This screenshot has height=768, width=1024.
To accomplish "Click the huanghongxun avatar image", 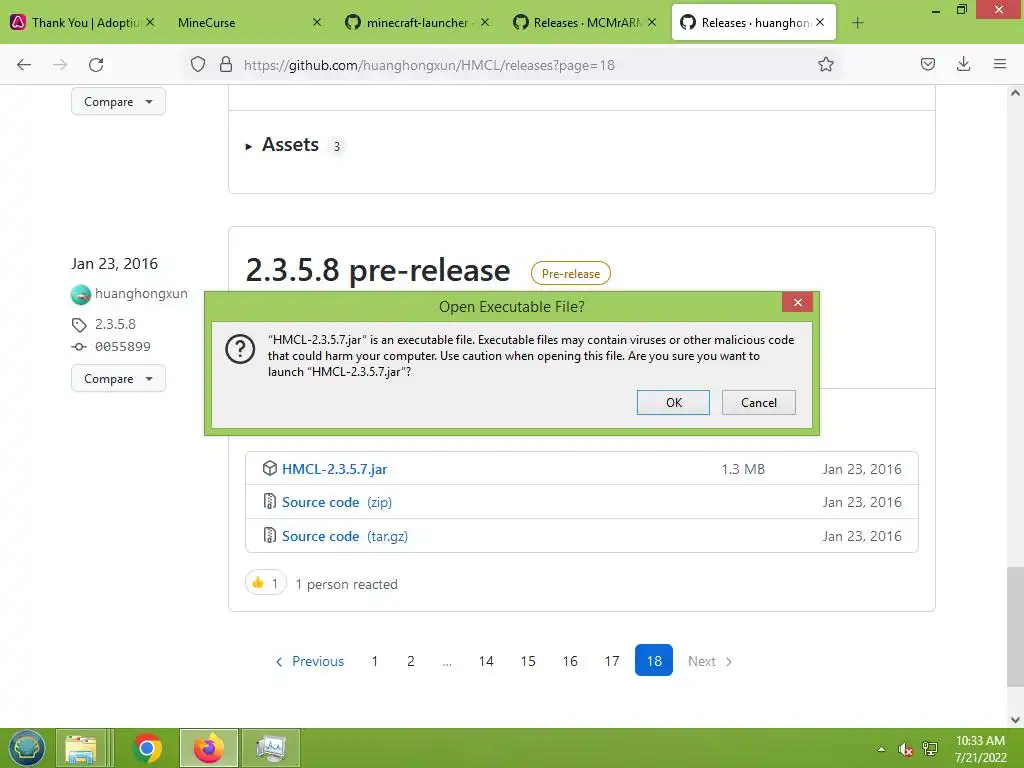I will [80, 295].
